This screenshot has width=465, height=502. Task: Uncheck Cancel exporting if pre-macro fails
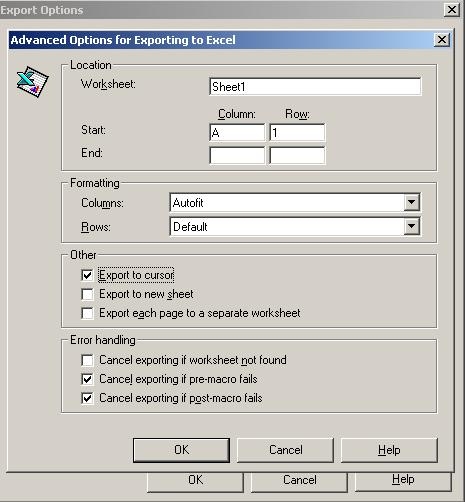pos(87,379)
